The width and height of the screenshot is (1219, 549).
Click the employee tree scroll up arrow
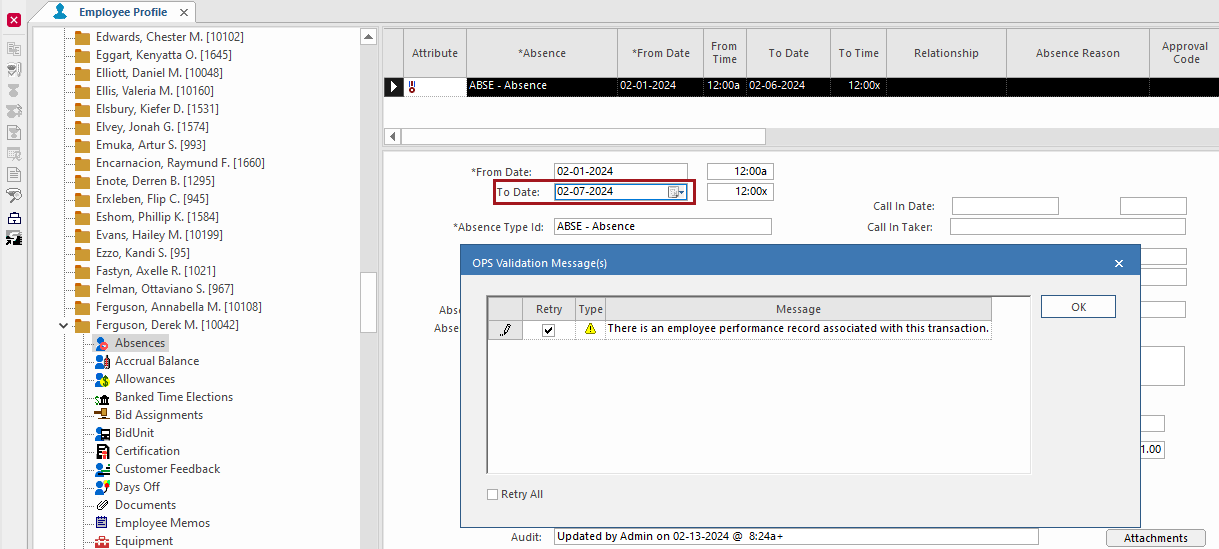368,37
